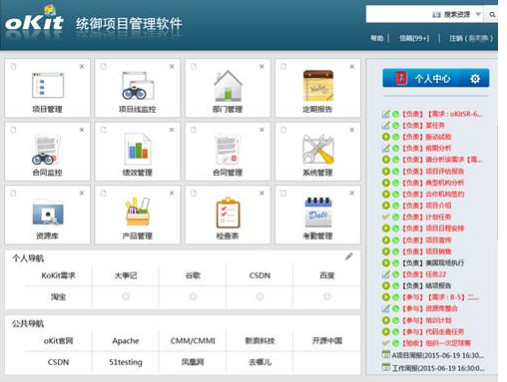Screen dimensions: 507x382
Task: Click the play icon beside 振动试验
Action: pos(386,137)
